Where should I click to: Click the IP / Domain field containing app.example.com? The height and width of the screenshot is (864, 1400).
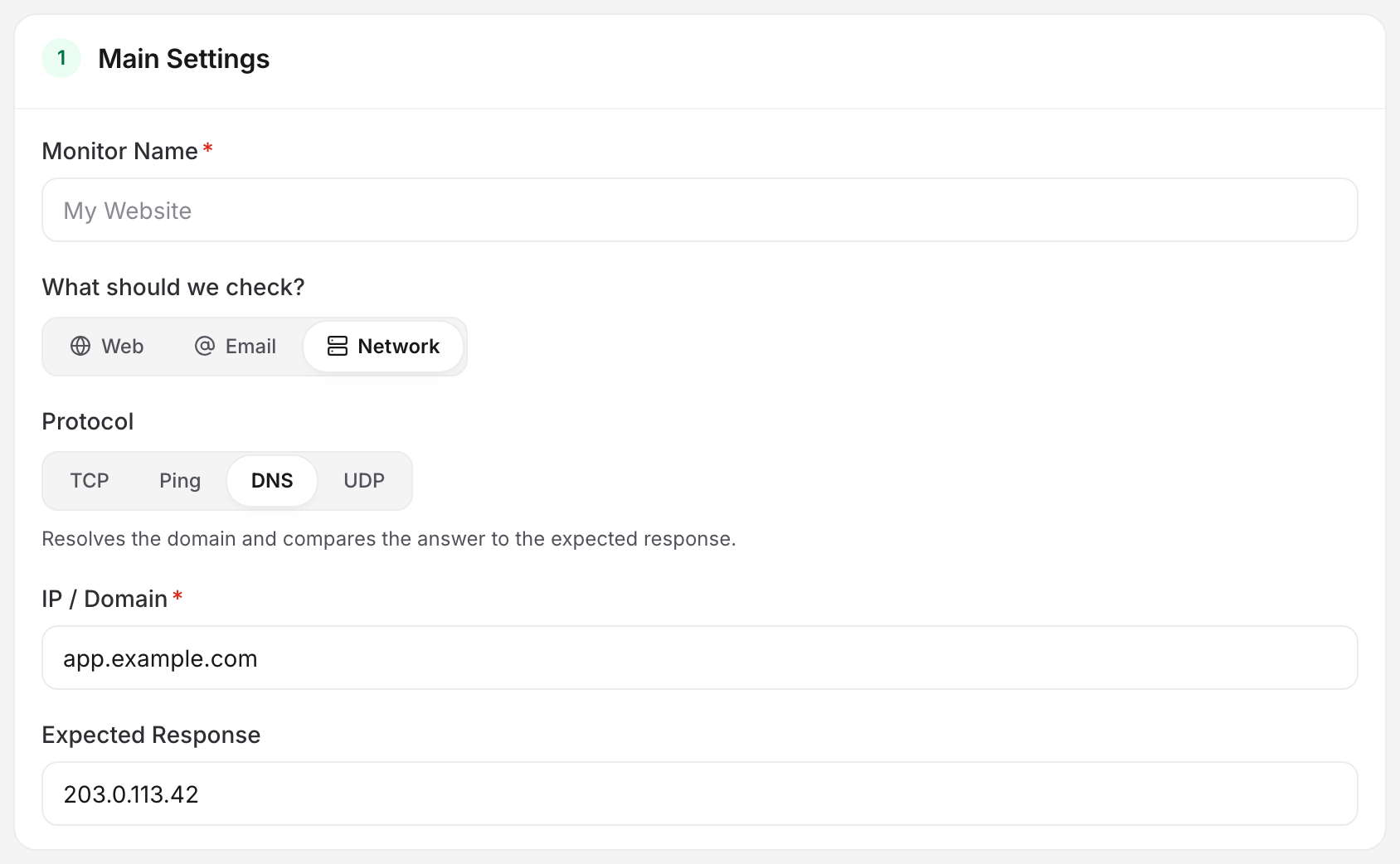(700, 658)
